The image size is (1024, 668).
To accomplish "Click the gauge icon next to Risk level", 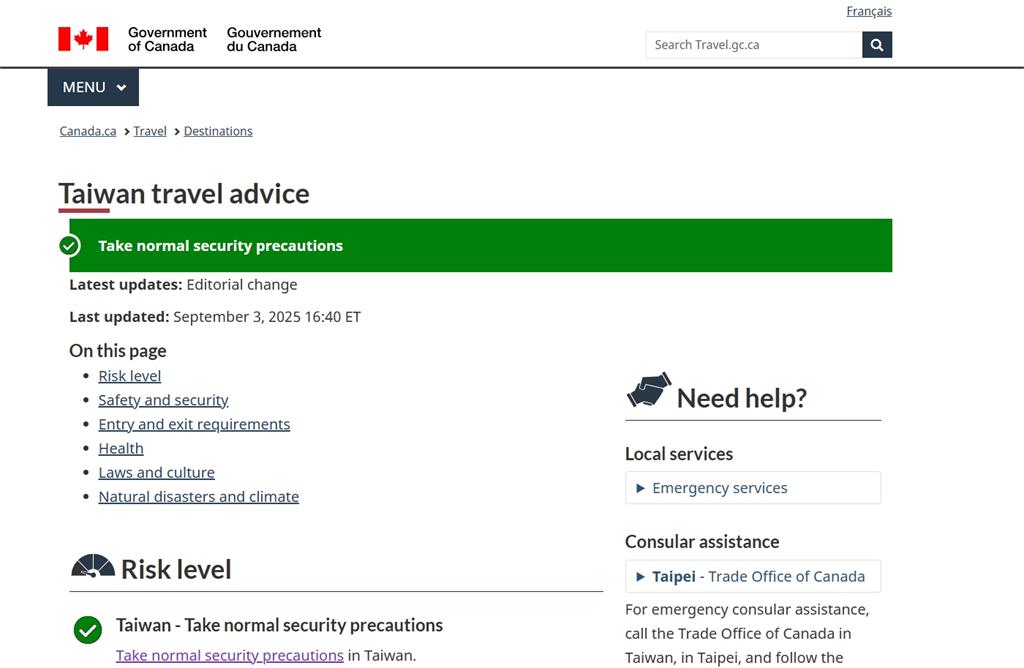I will pyautogui.click(x=92, y=567).
